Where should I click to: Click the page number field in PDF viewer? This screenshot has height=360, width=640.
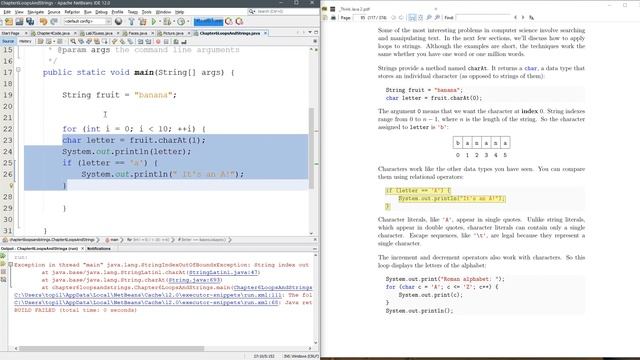[x=360, y=18]
